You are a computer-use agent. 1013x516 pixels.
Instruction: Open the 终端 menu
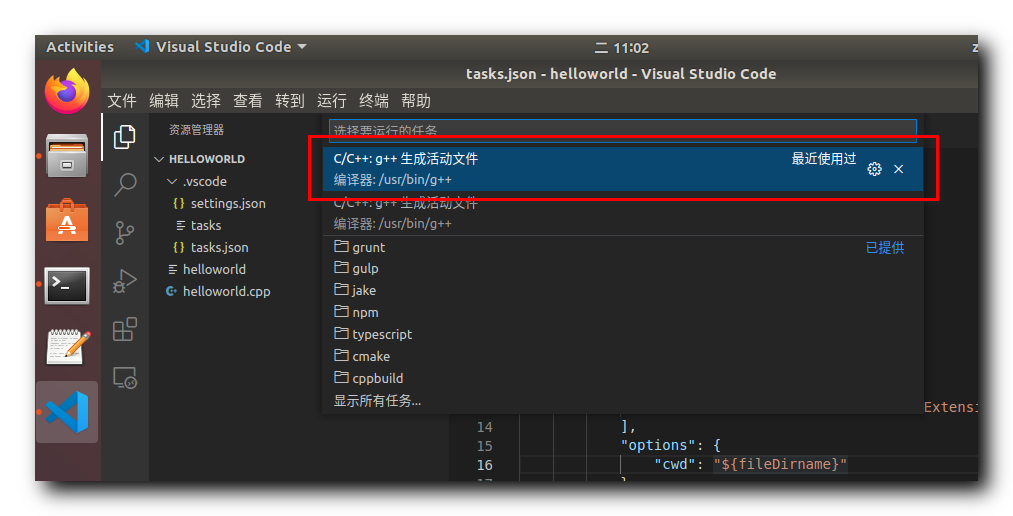373,101
